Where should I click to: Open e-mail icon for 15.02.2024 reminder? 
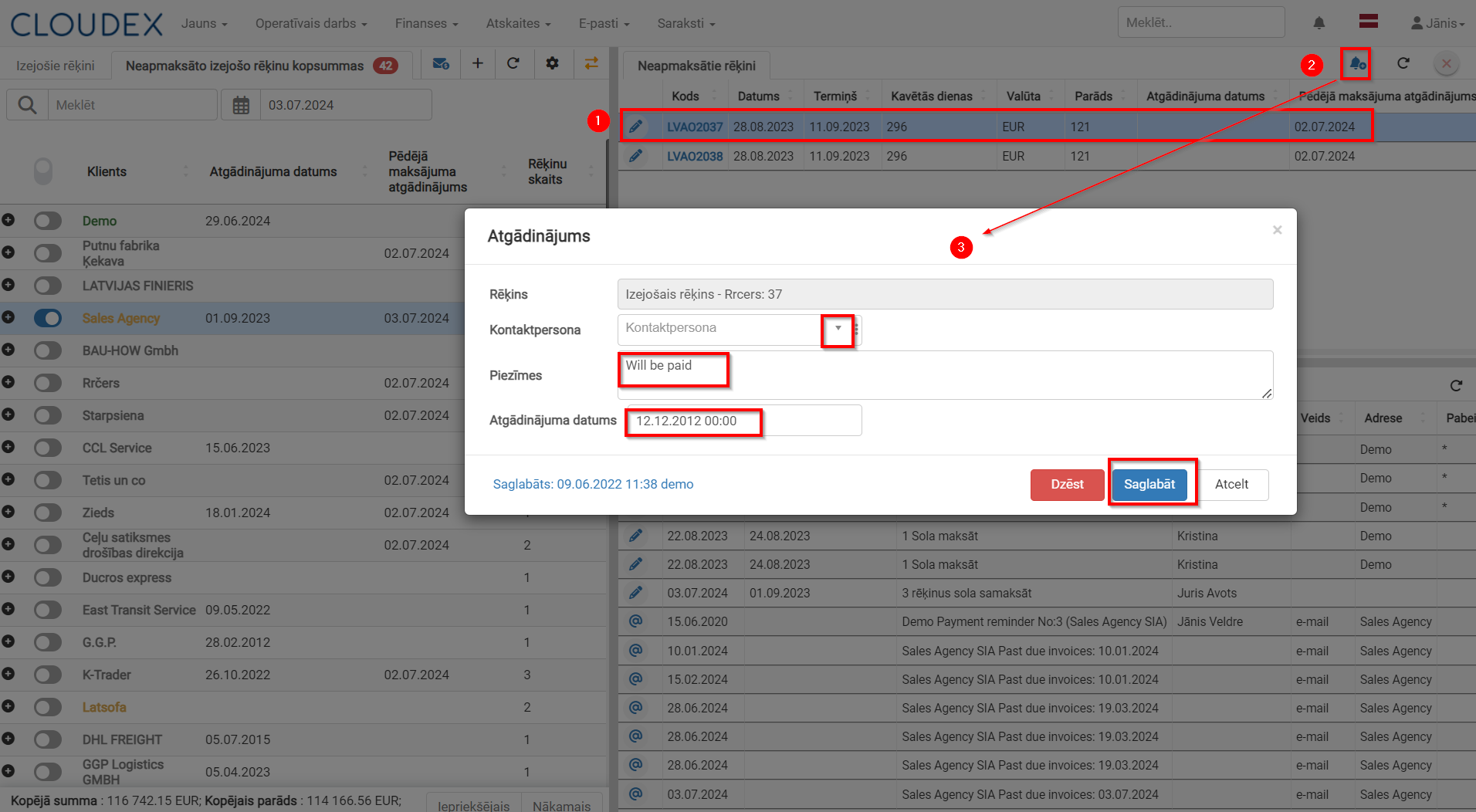(635, 679)
